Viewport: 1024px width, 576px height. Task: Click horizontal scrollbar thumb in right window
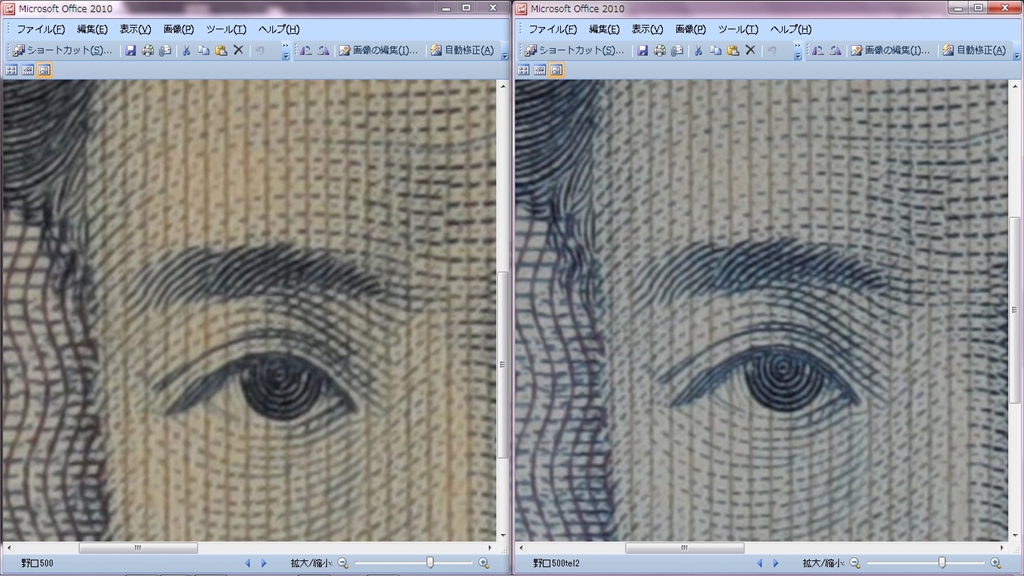(x=684, y=548)
